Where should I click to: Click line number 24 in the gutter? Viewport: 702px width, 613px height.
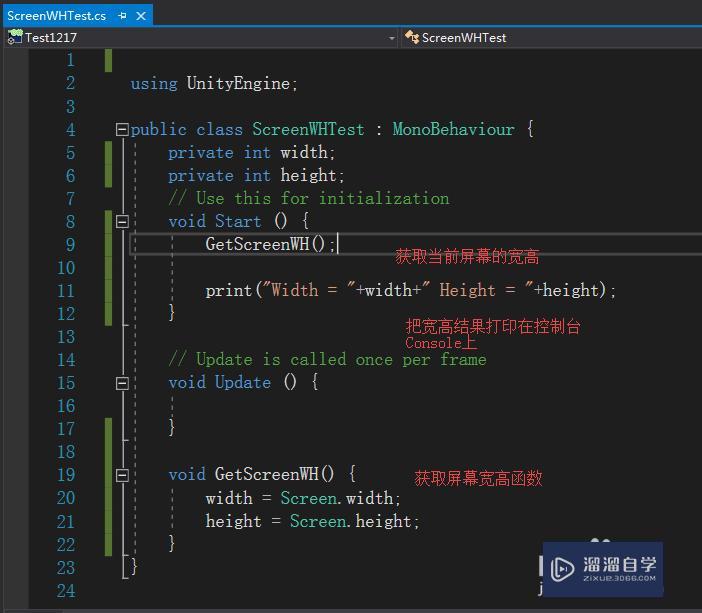pos(66,591)
